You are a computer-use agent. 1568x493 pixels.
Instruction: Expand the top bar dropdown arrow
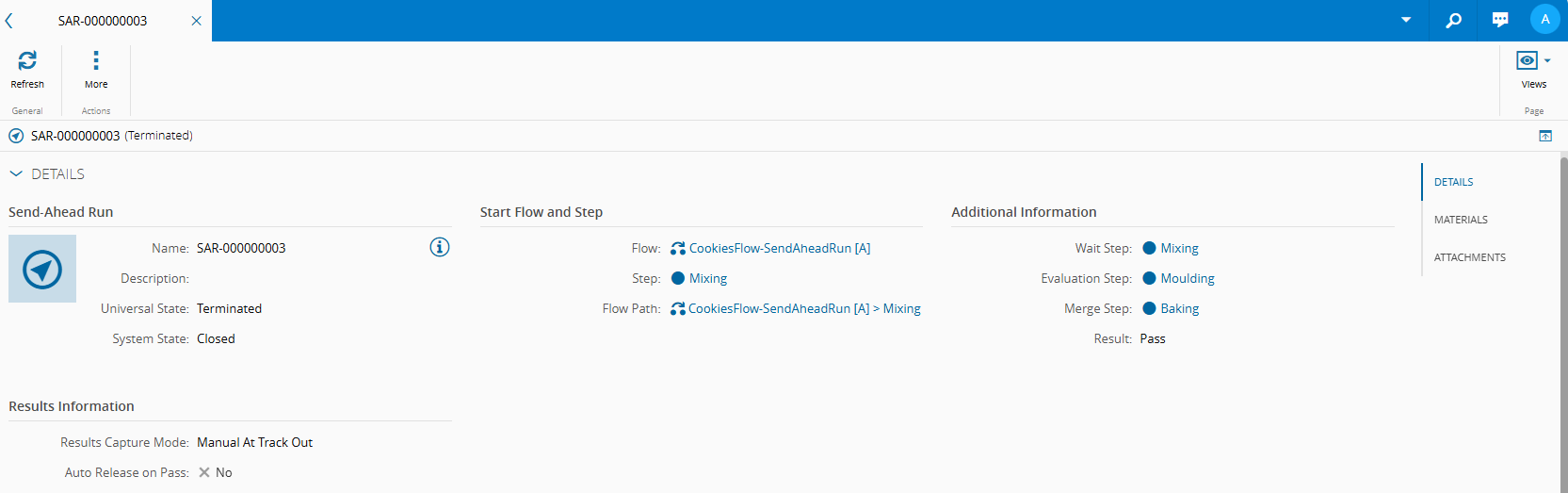coord(1406,20)
